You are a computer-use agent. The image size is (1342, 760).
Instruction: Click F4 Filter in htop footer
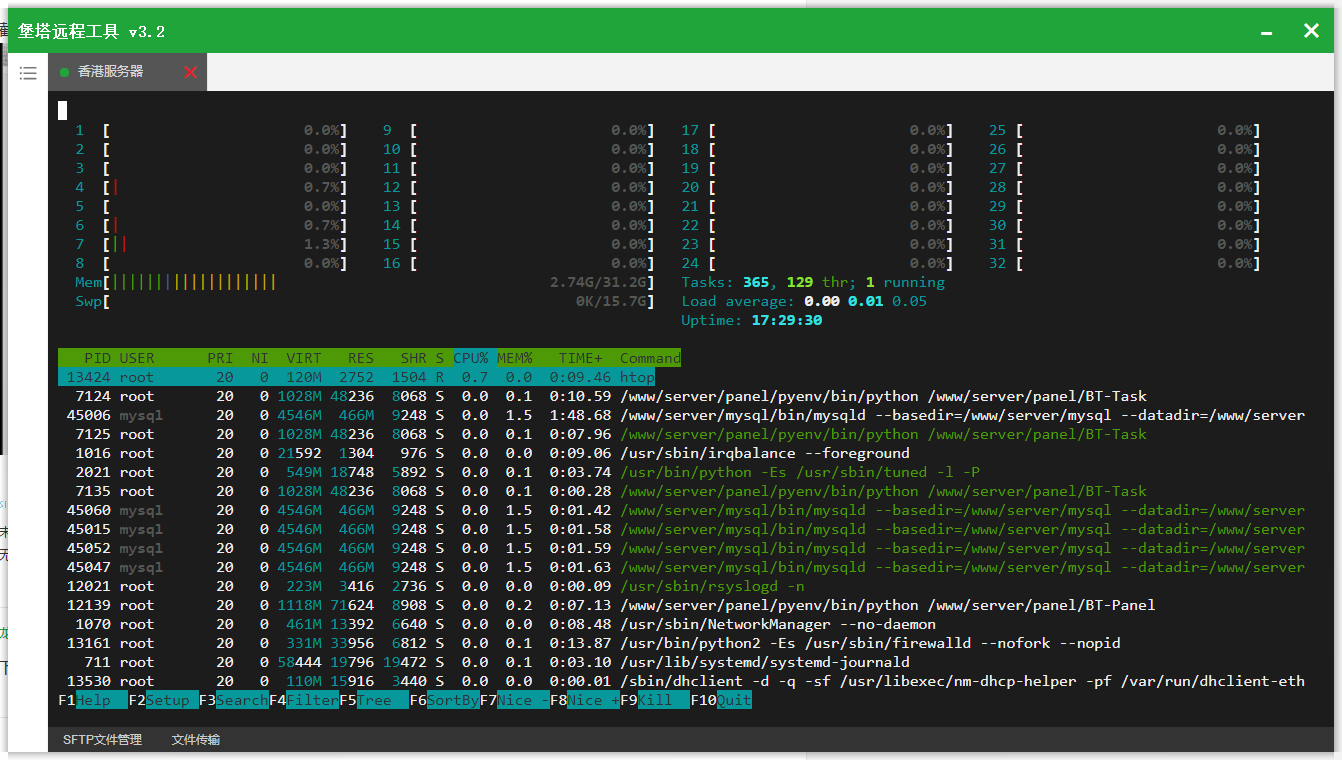point(304,700)
